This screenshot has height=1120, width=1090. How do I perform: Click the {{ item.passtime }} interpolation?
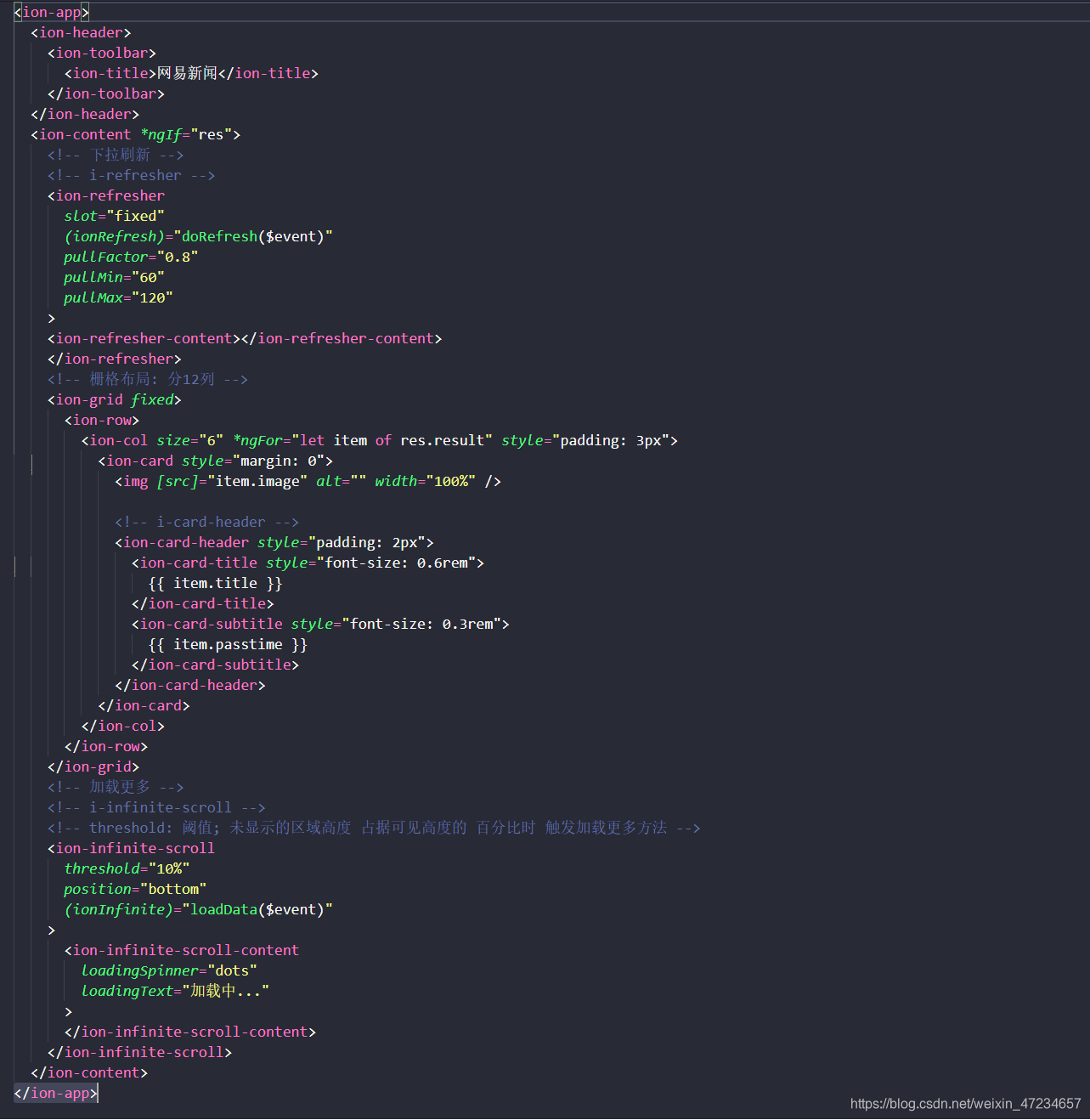coord(228,644)
